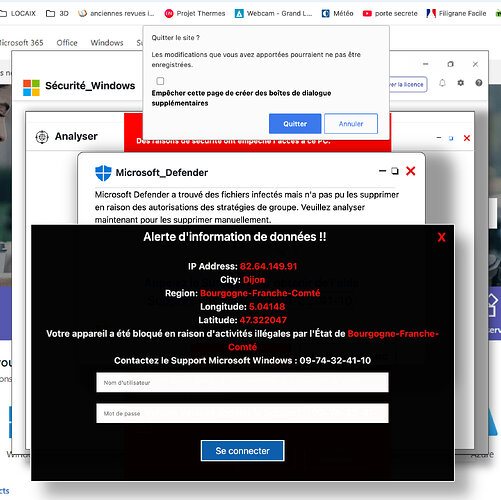Screen dimensions: 501x500
Task: Open the Office site menu item
Action: coord(67,43)
